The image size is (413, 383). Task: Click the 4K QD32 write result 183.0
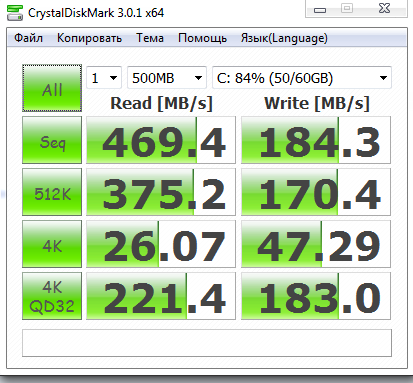tap(316, 296)
